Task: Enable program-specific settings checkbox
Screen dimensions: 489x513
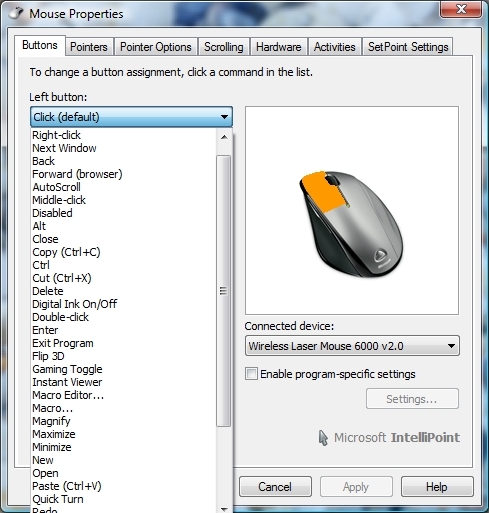Action: coord(251,374)
